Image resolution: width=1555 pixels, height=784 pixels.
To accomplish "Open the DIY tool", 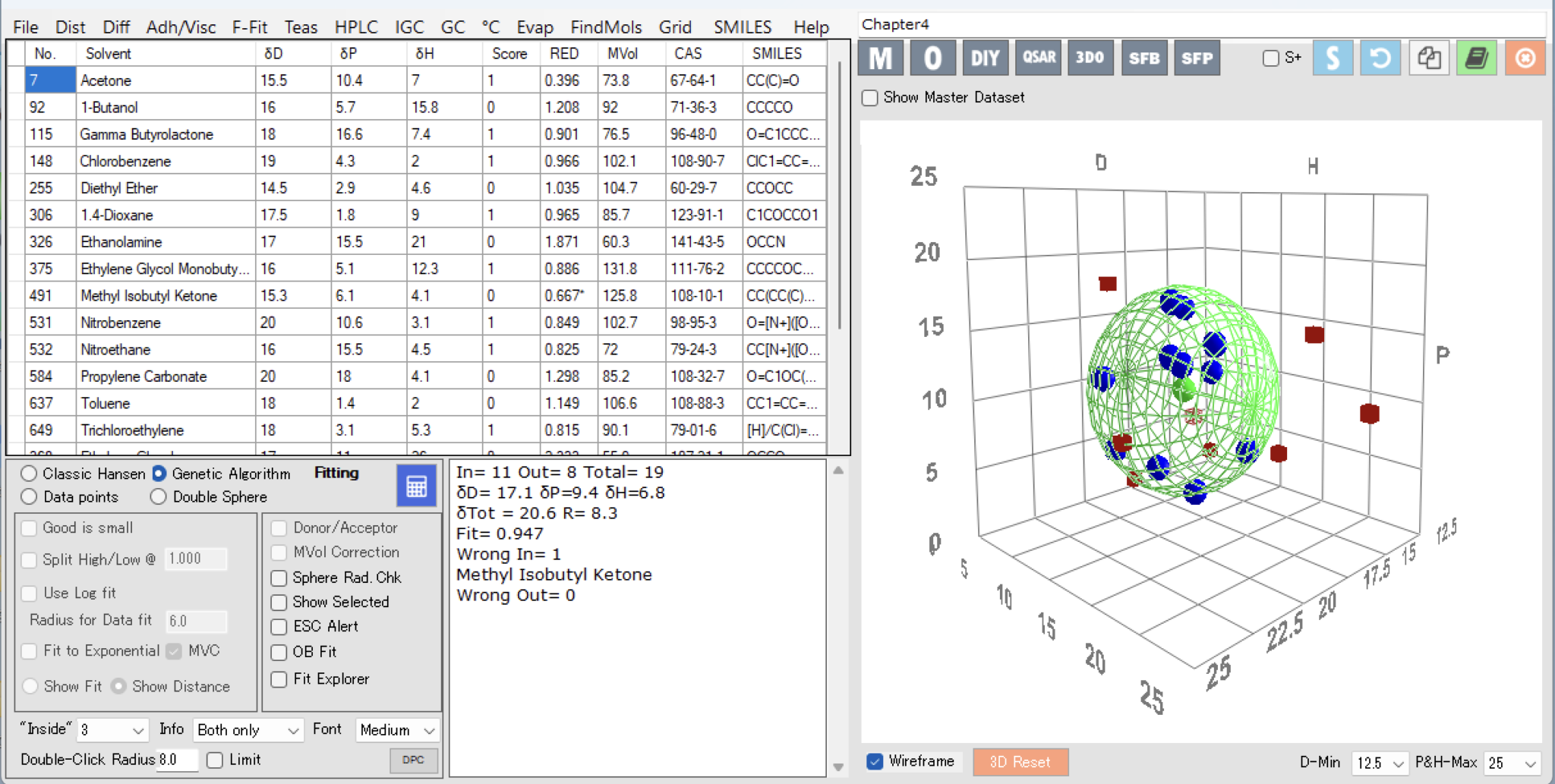I will click(985, 58).
